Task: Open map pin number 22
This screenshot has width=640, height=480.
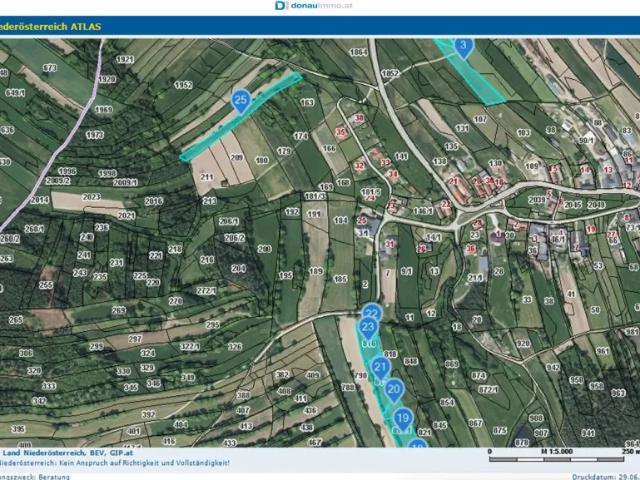Action: point(371,313)
